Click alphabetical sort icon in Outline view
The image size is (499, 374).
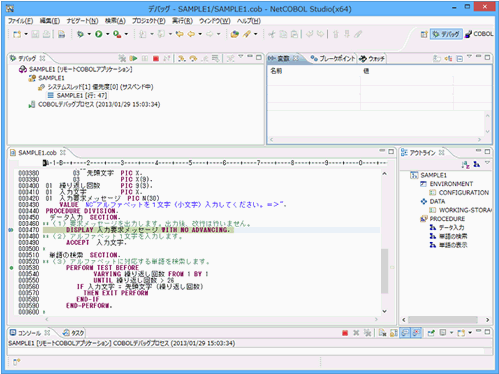(x=465, y=164)
